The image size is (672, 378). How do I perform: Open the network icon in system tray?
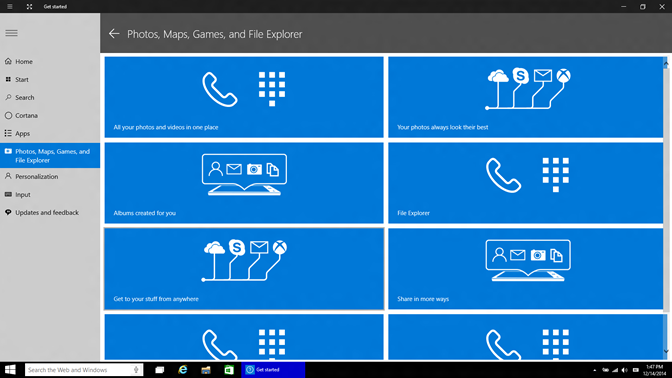coord(615,370)
